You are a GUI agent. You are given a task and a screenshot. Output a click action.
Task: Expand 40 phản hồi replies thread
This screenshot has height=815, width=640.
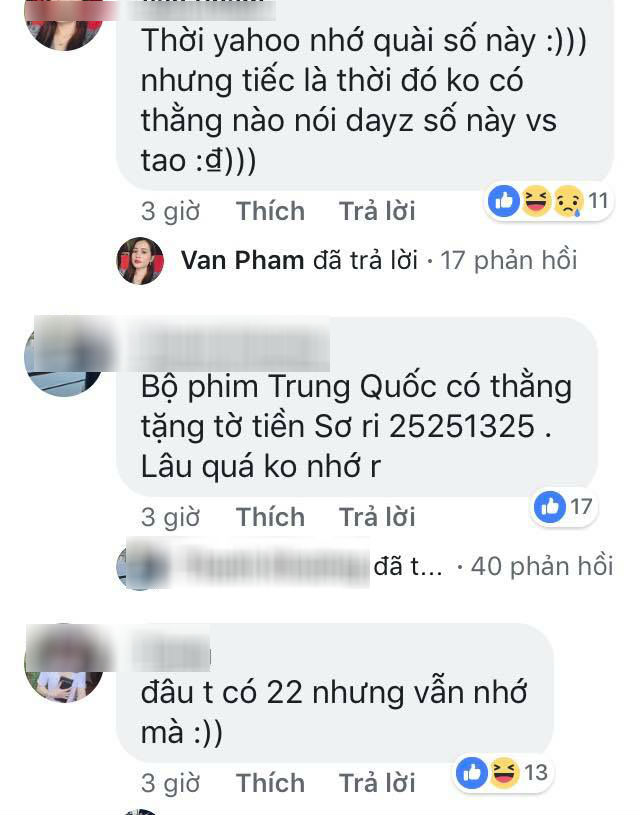[x=542, y=567]
